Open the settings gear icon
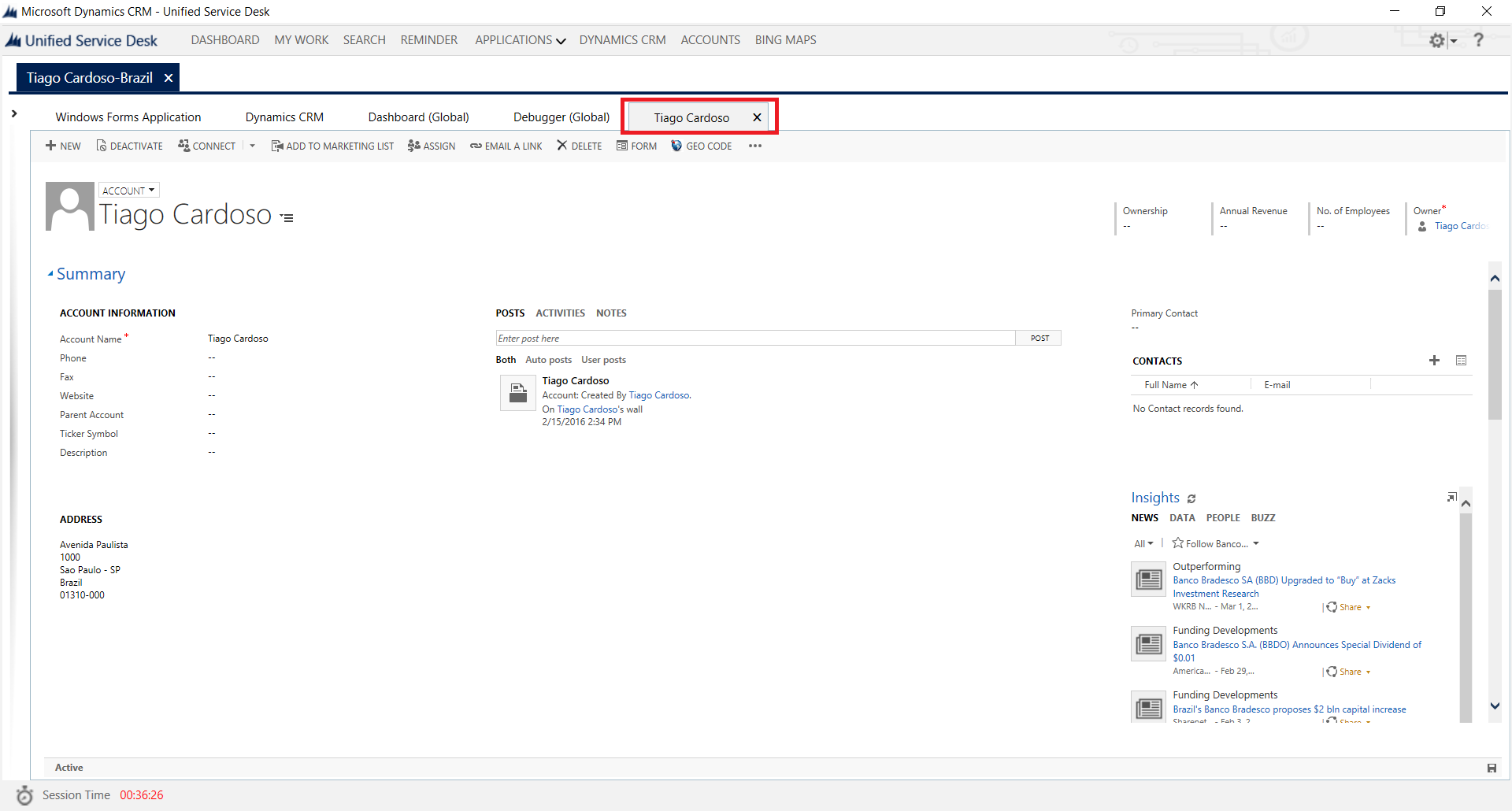This screenshot has height=811, width=1512. pyautogui.click(x=1437, y=40)
